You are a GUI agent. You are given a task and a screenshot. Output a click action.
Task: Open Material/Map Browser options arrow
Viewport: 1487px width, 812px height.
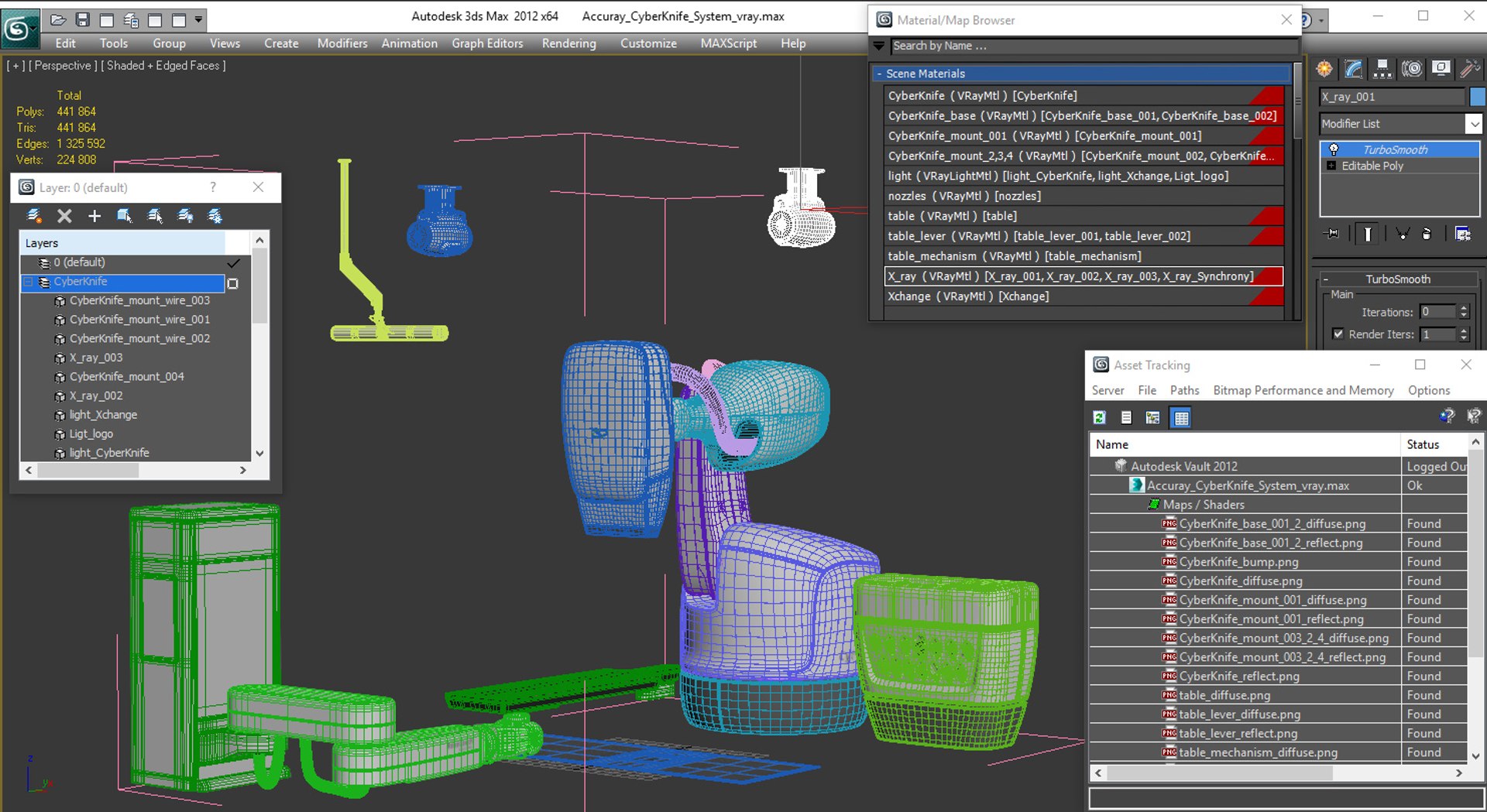pyautogui.click(x=879, y=46)
